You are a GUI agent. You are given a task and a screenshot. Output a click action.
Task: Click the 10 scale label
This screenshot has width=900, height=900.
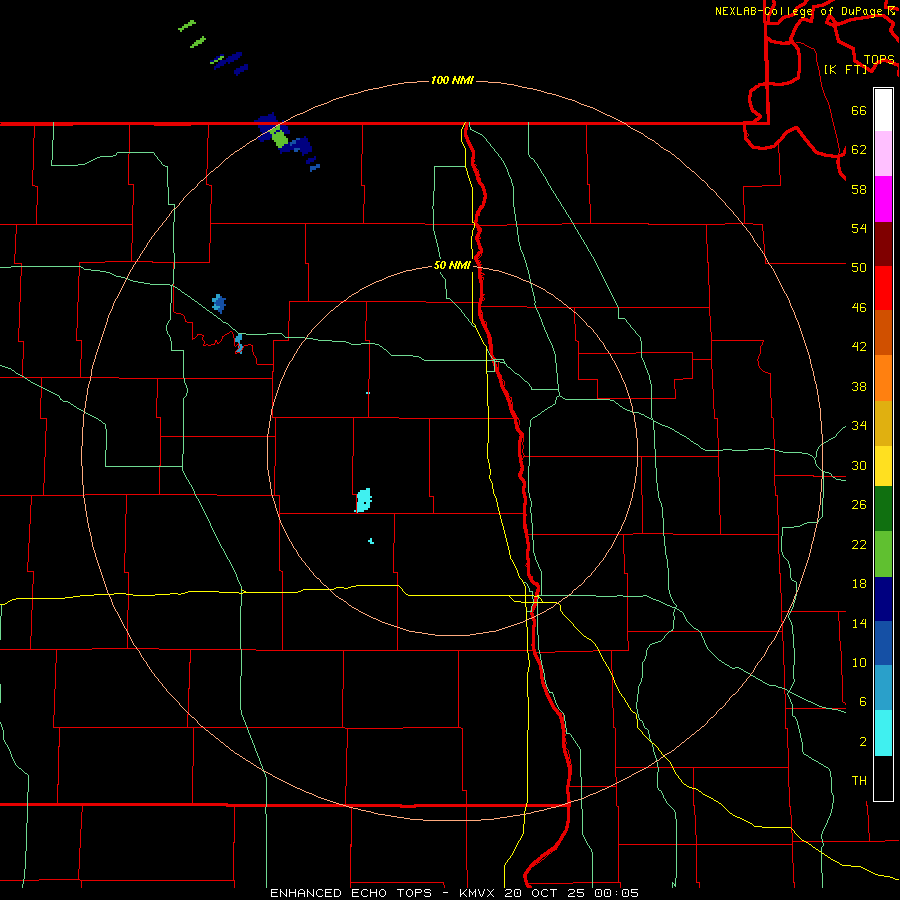[859, 663]
